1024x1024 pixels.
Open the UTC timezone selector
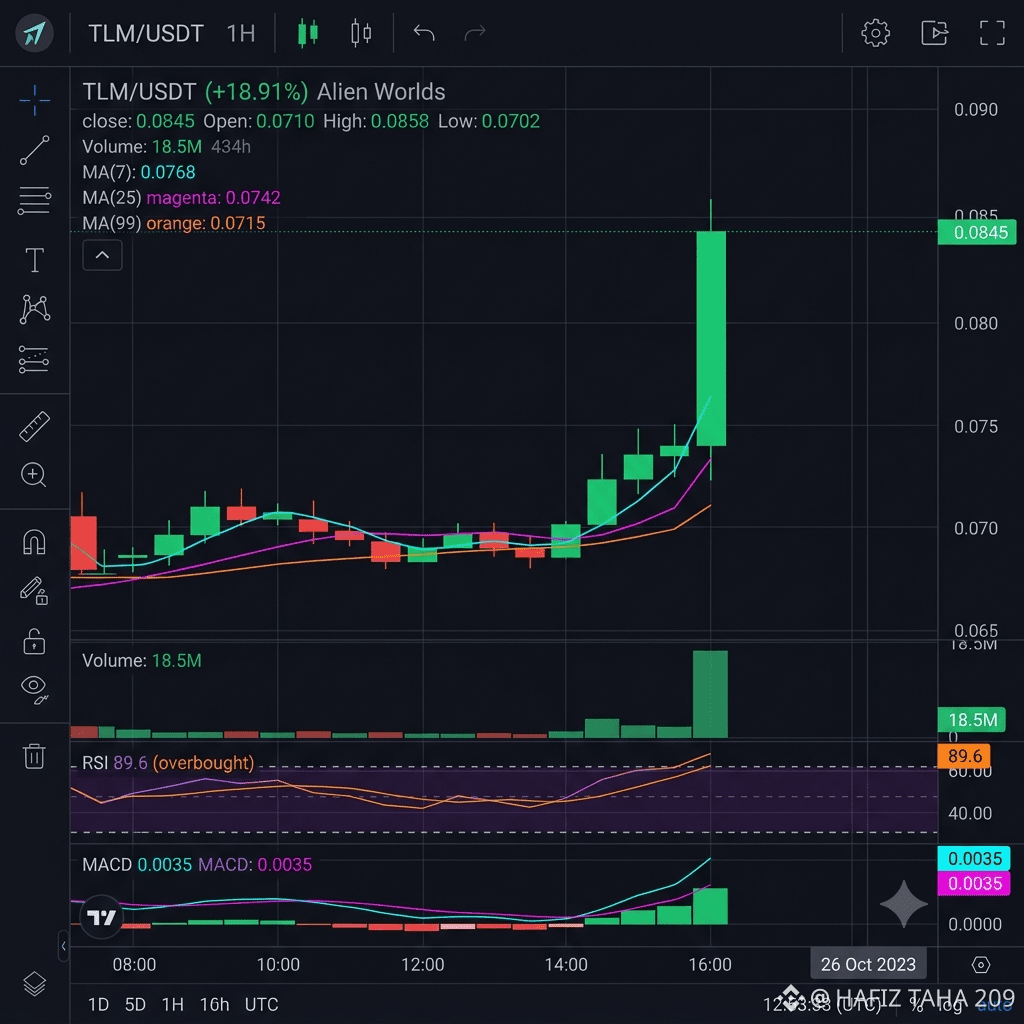click(261, 1004)
